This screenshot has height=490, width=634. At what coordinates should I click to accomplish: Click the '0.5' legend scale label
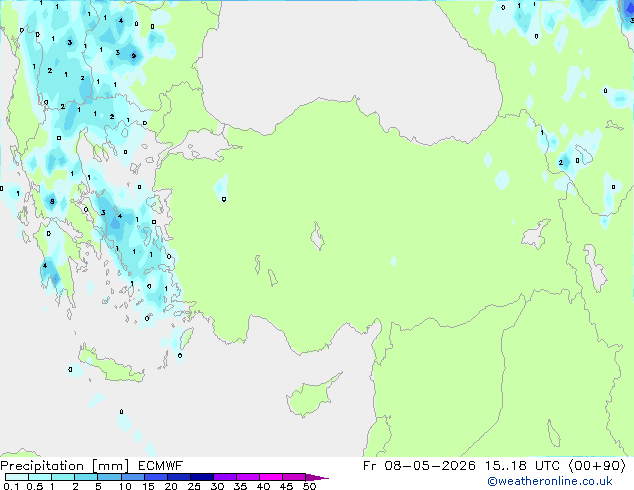tap(34, 486)
